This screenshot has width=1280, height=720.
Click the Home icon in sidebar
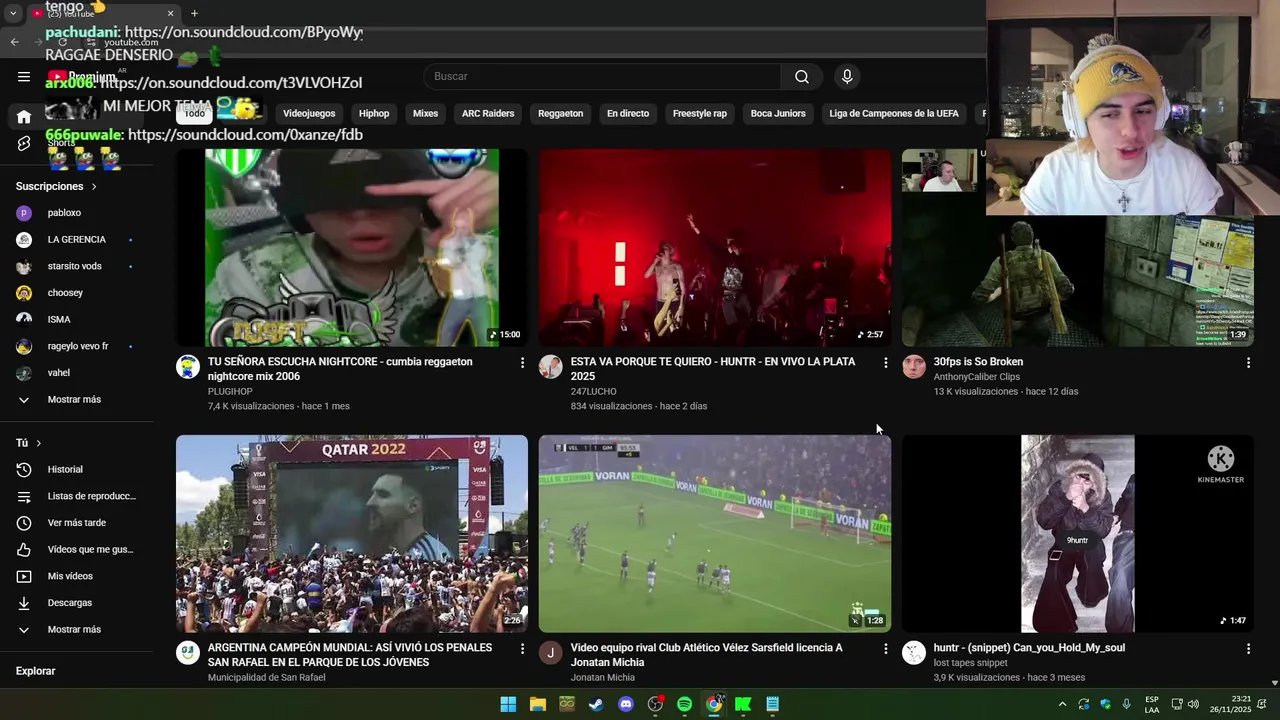point(24,117)
